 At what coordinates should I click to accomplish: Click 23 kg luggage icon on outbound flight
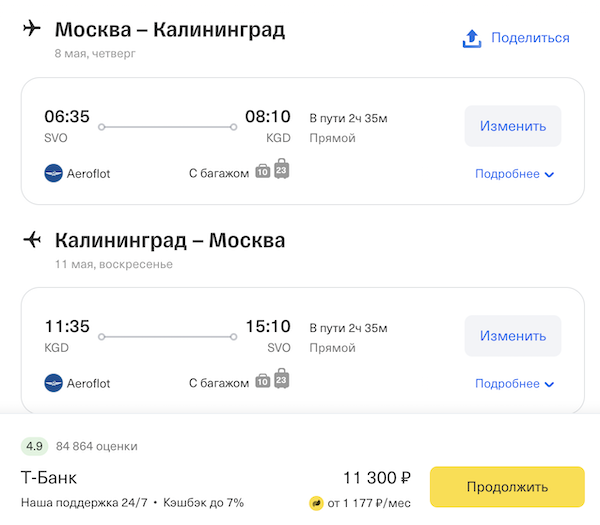tap(282, 169)
